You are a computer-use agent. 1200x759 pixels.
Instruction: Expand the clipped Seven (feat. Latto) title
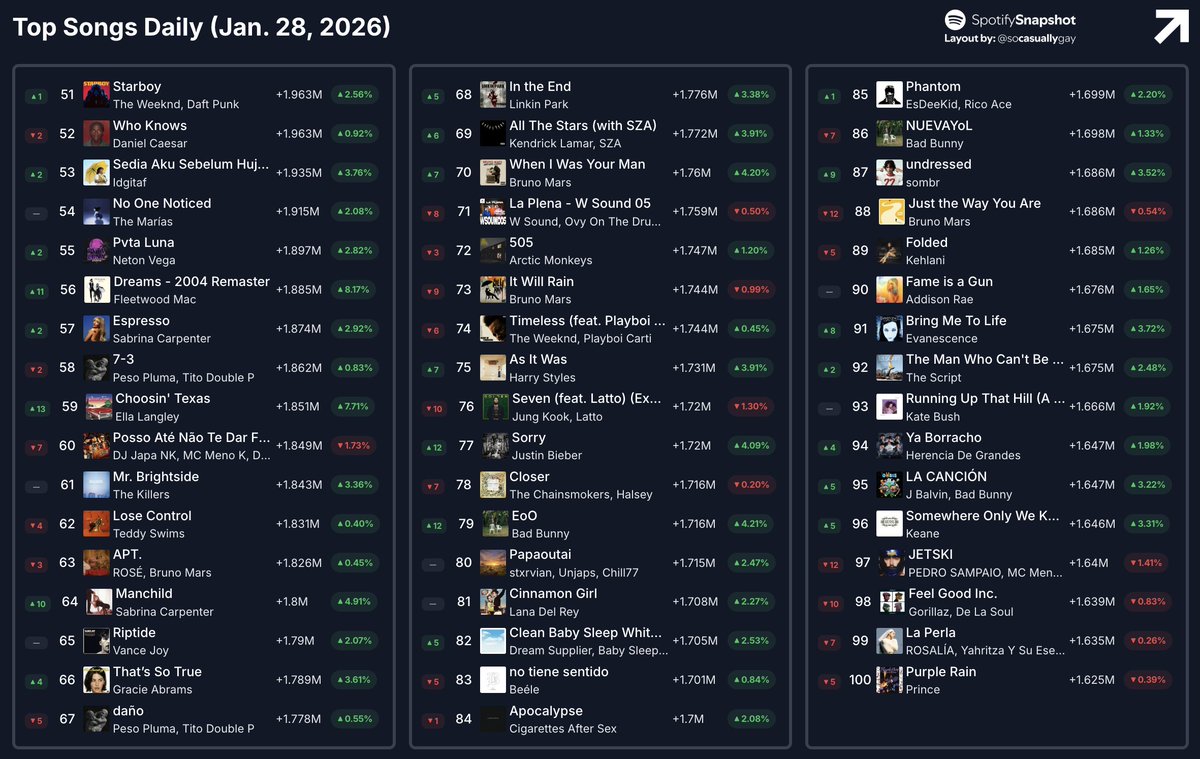587,398
